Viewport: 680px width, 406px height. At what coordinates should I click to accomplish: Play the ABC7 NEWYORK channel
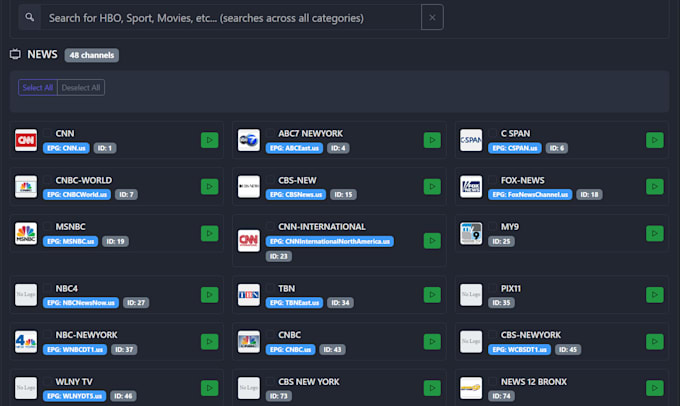[432, 140]
